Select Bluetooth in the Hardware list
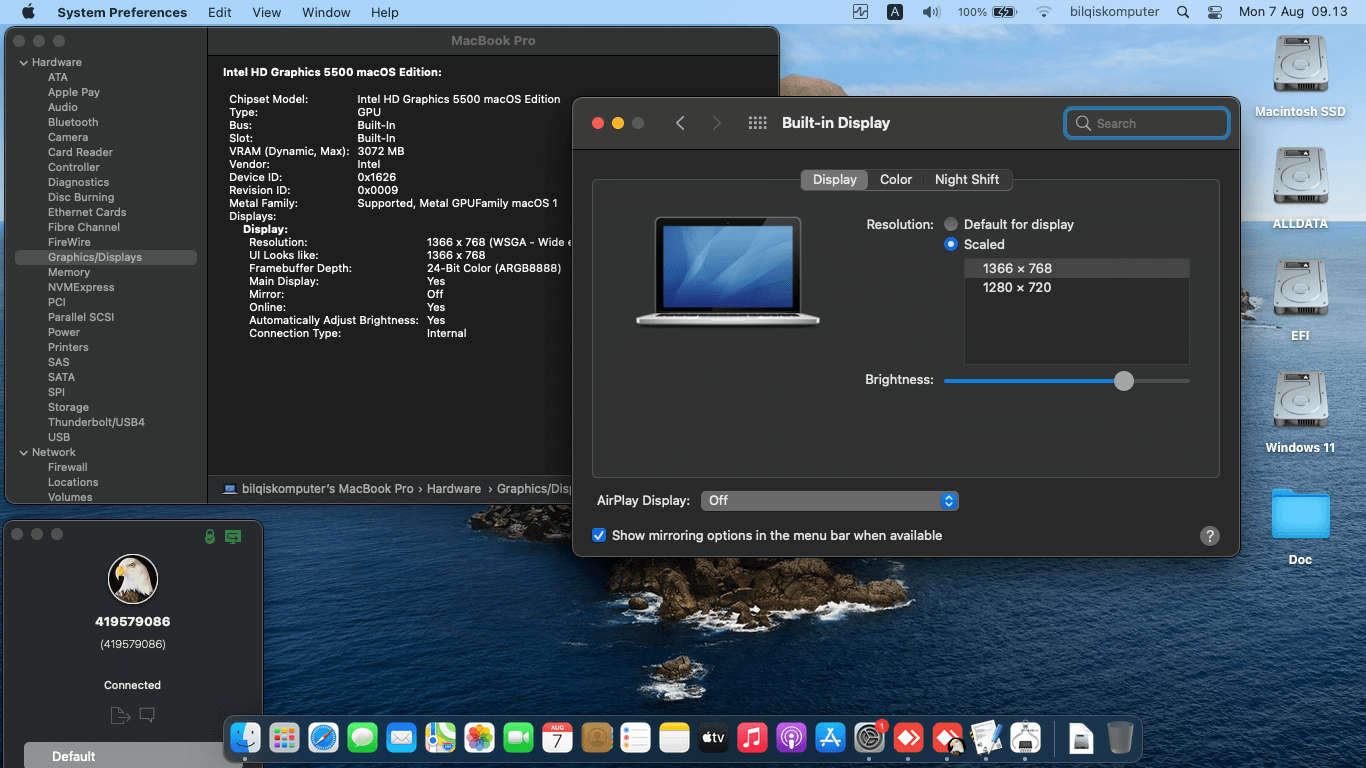This screenshot has height=768, width=1366. click(x=73, y=122)
